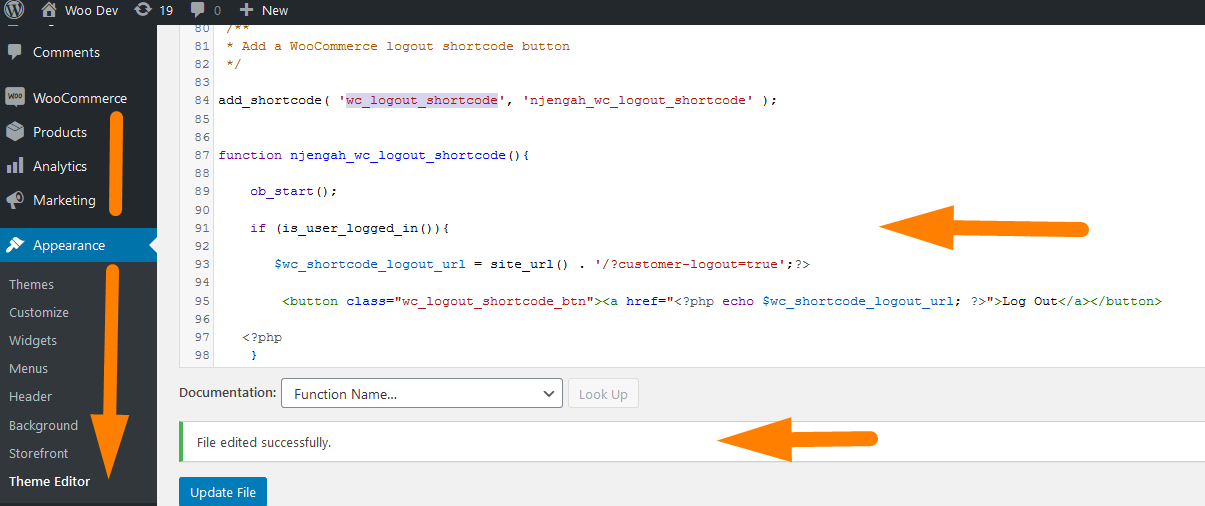
Task: Click the File edited successfully notice
Action: 692,442
